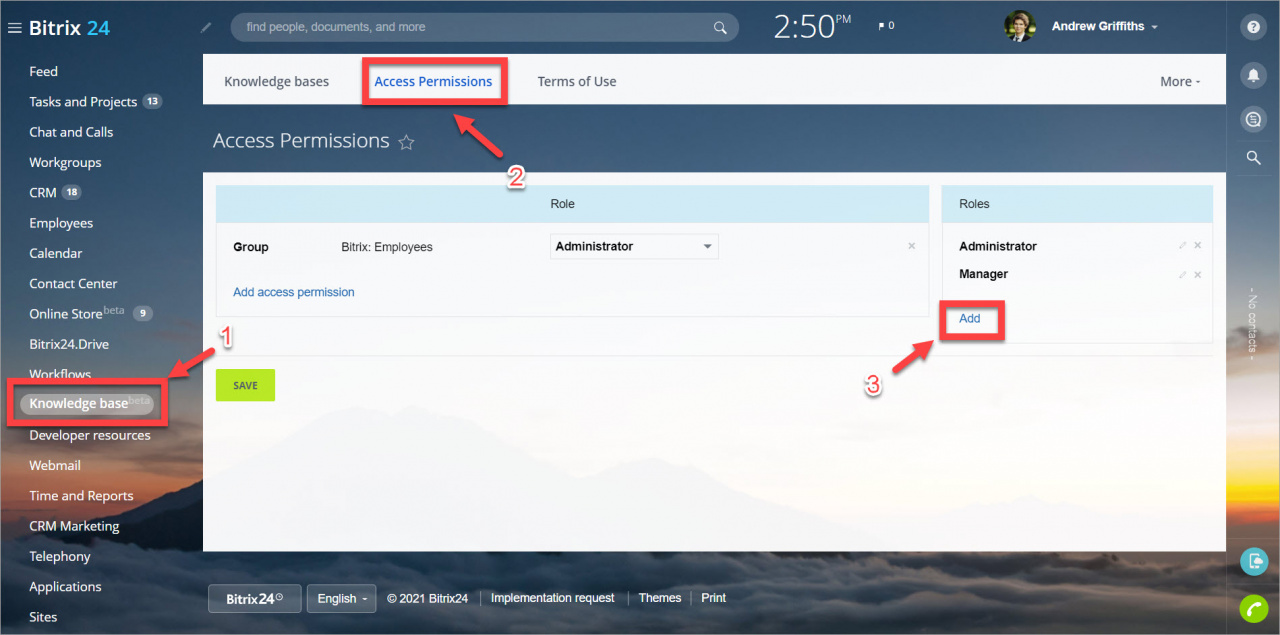Image resolution: width=1280 pixels, height=635 pixels.
Task: Open Calendar in the sidebar
Action: point(56,253)
